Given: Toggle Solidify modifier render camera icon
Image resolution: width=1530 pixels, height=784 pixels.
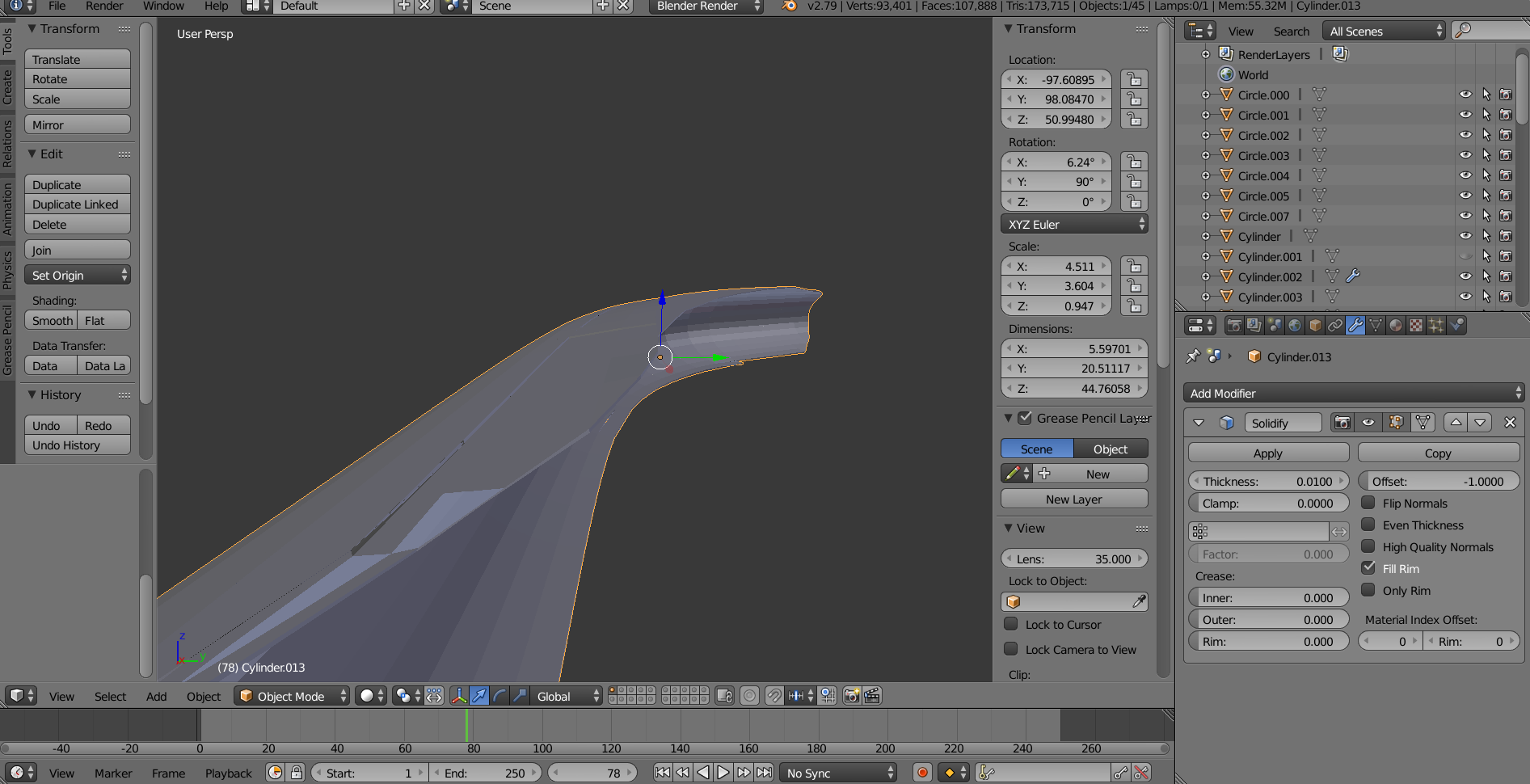Looking at the screenshot, I should [1342, 423].
